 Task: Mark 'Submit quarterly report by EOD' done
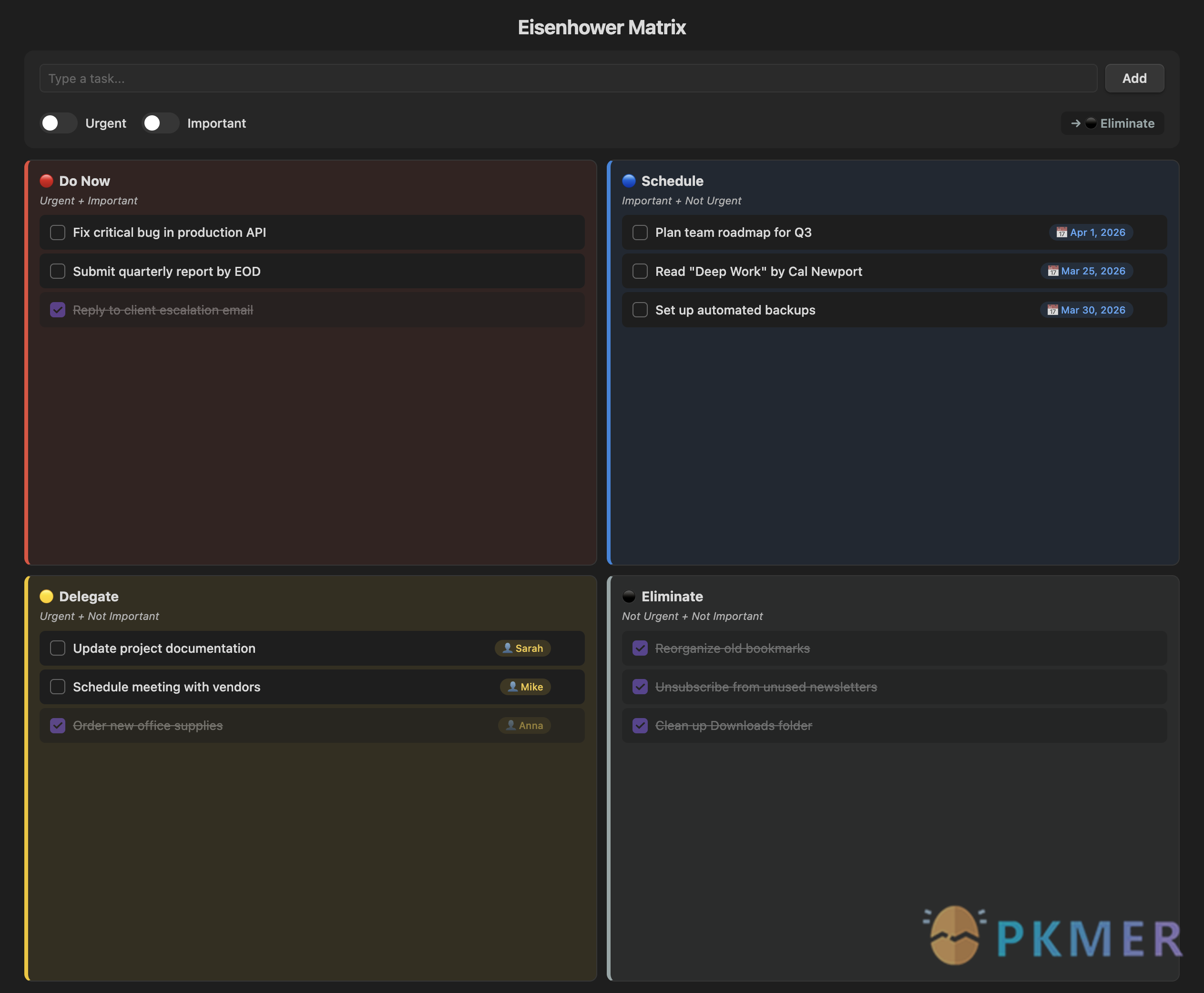(x=57, y=271)
